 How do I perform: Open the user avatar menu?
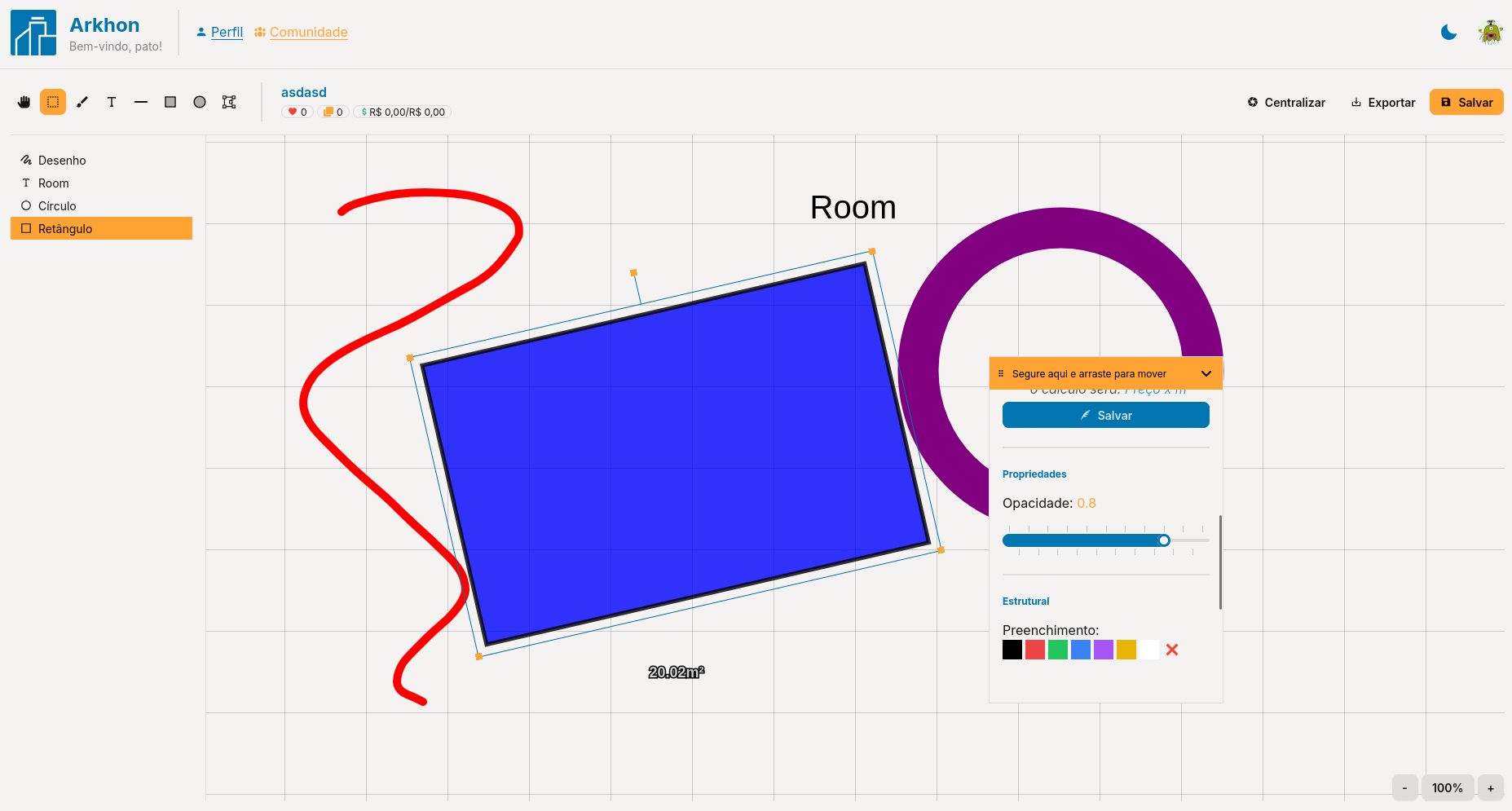[1490, 33]
